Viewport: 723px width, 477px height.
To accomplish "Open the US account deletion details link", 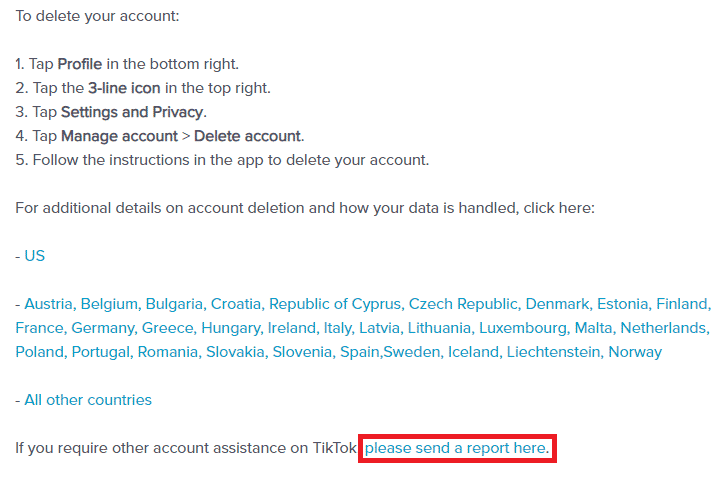I will click(x=35, y=256).
